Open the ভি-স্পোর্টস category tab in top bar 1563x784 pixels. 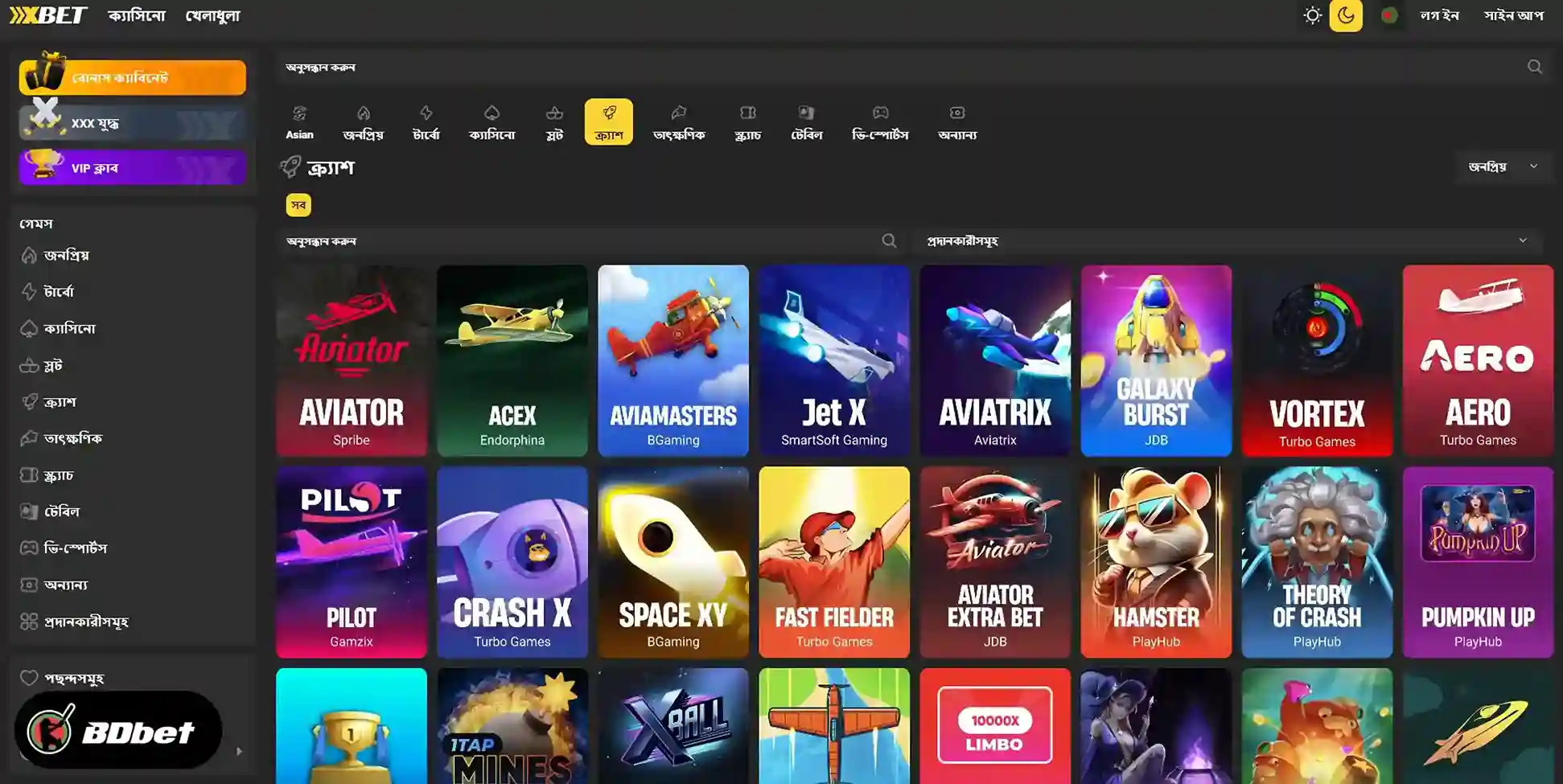coord(880,122)
